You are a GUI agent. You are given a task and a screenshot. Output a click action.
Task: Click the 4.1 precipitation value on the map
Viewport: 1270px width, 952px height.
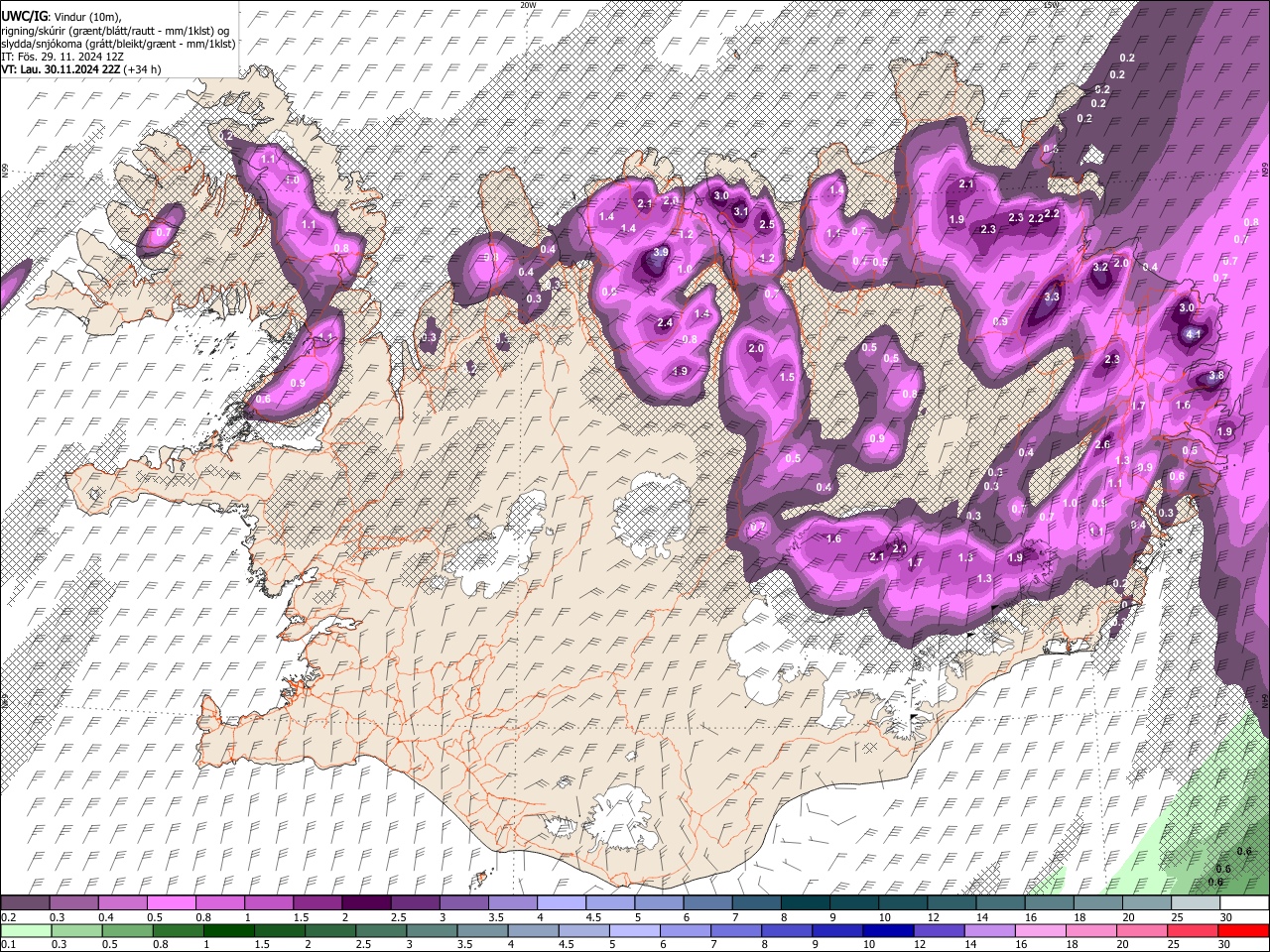pyautogui.click(x=1194, y=335)
